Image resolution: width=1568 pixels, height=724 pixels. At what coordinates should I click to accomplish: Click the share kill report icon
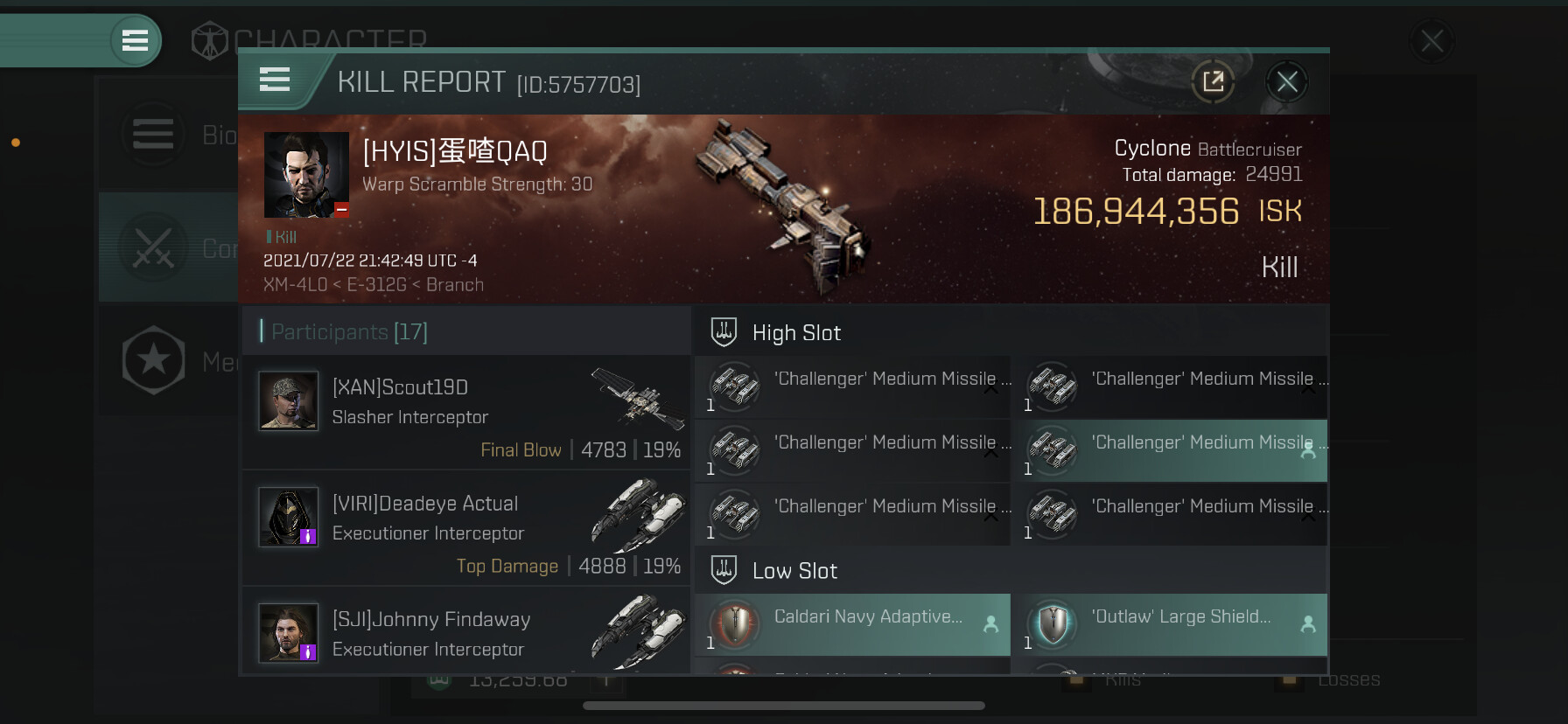[x=1213, y=82]
